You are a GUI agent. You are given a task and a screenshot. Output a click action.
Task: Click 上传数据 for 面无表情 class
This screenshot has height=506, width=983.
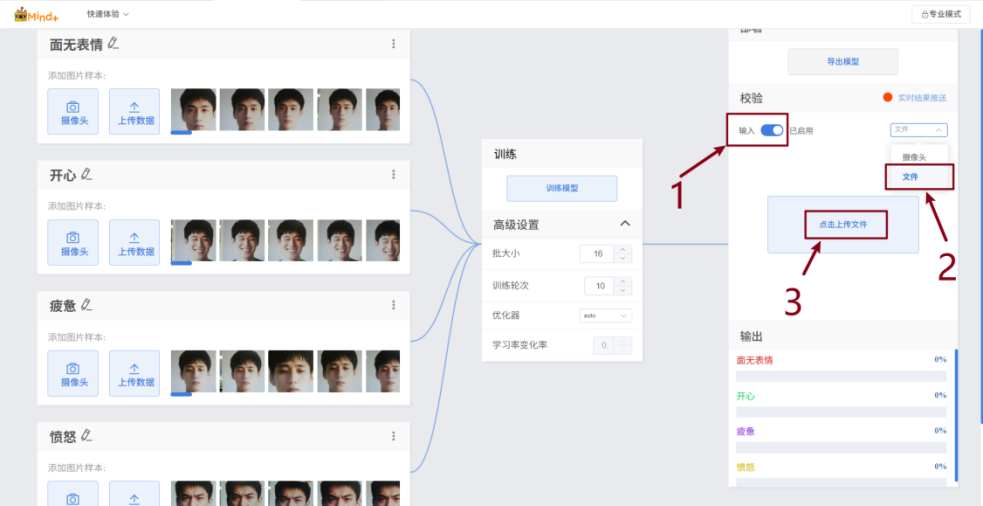tap(134, 112)
